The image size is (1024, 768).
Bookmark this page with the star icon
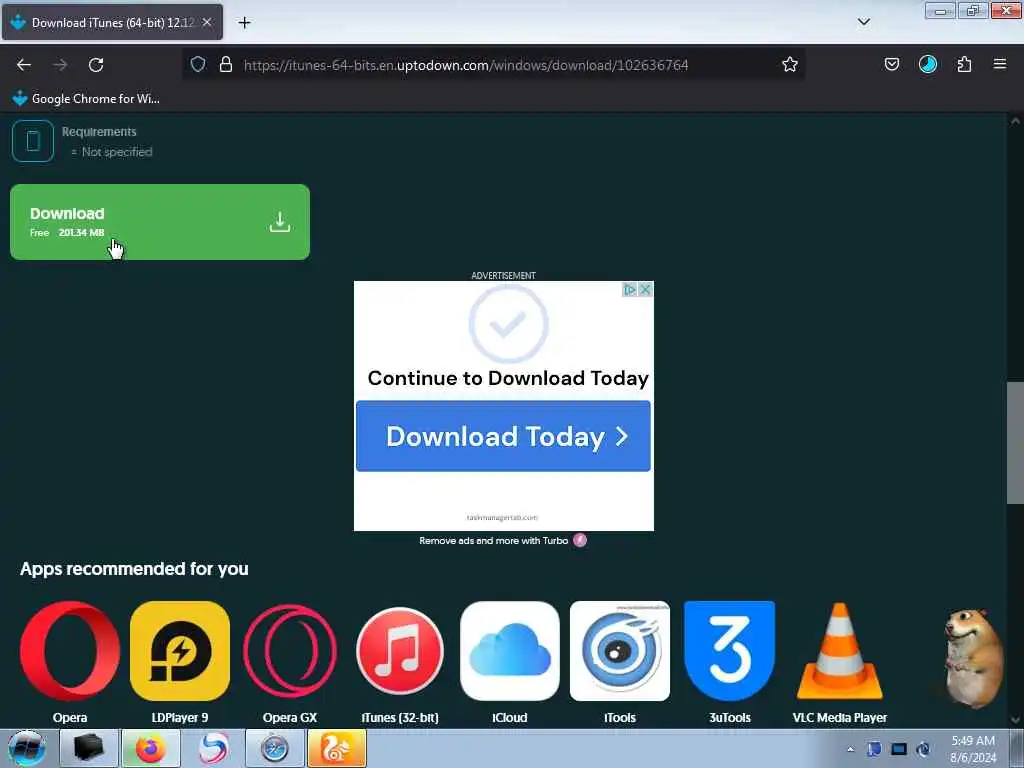pyautogui.click(x=790, y=64)
